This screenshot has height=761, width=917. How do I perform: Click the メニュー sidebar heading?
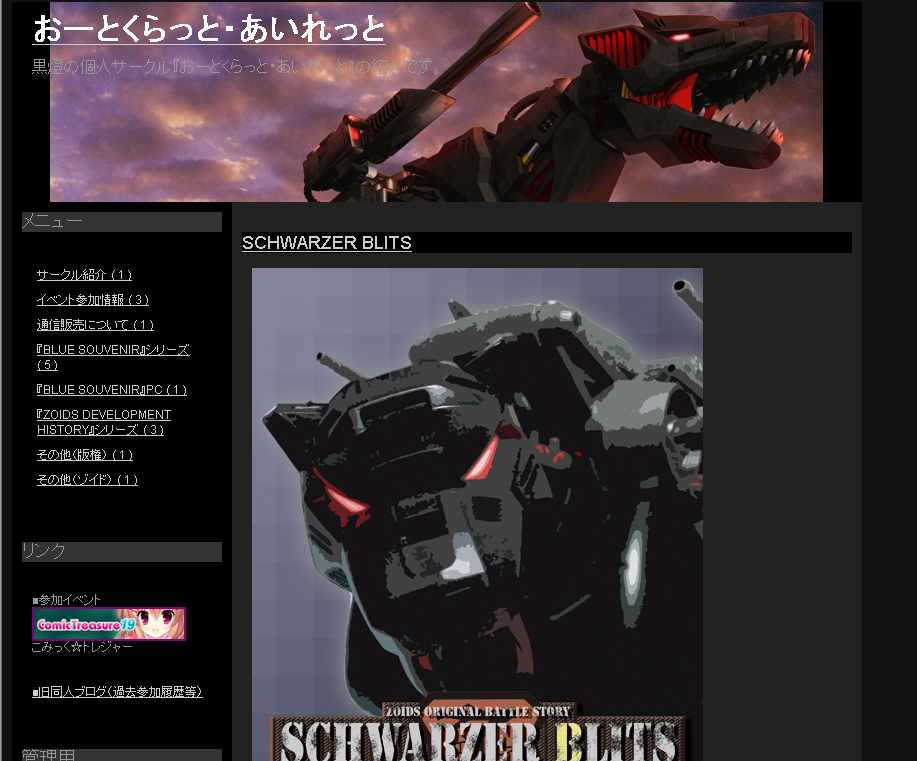pos(122,222)
